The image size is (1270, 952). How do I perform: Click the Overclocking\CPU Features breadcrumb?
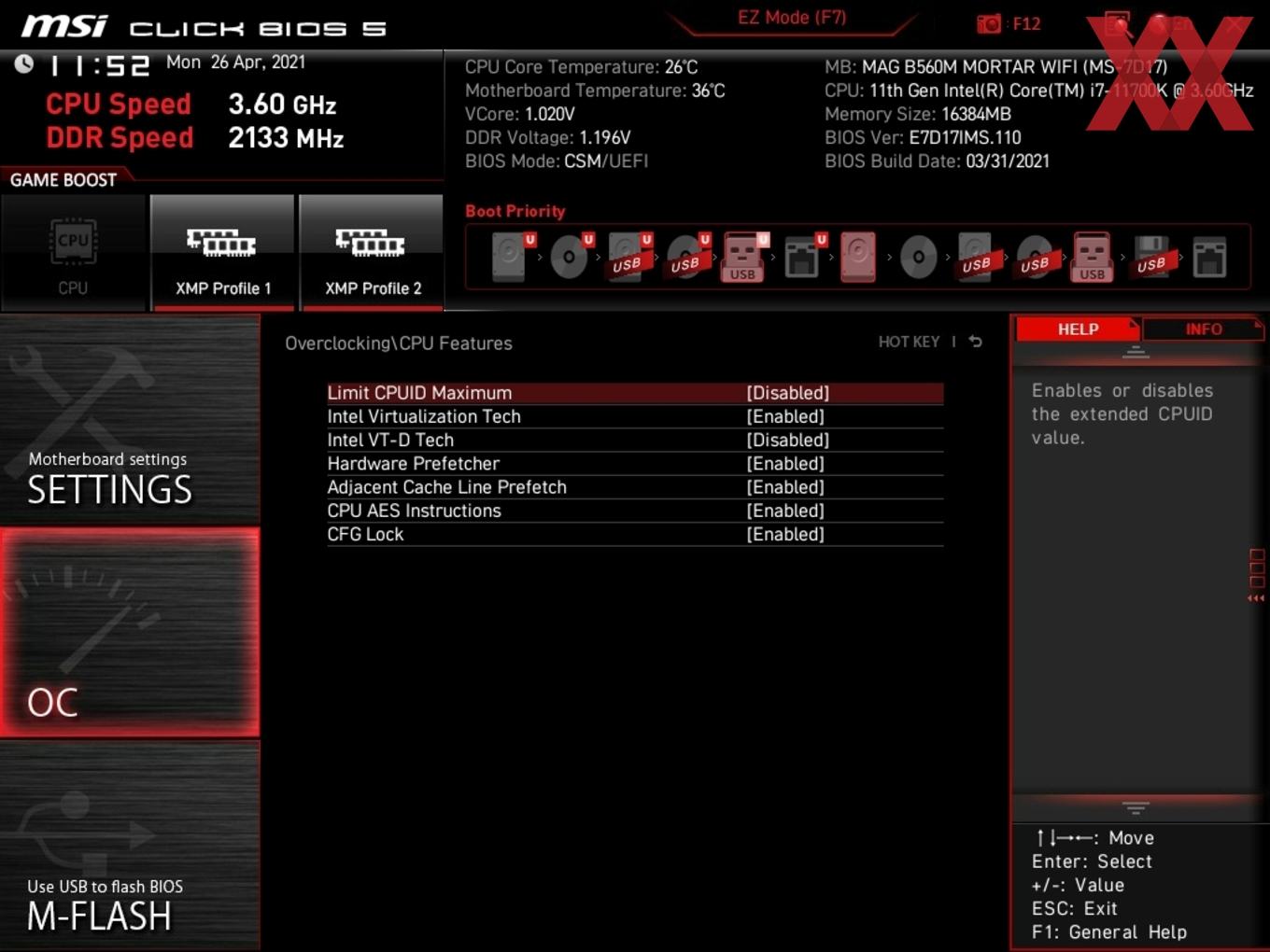pyautogui.click(x=399, y=343)
